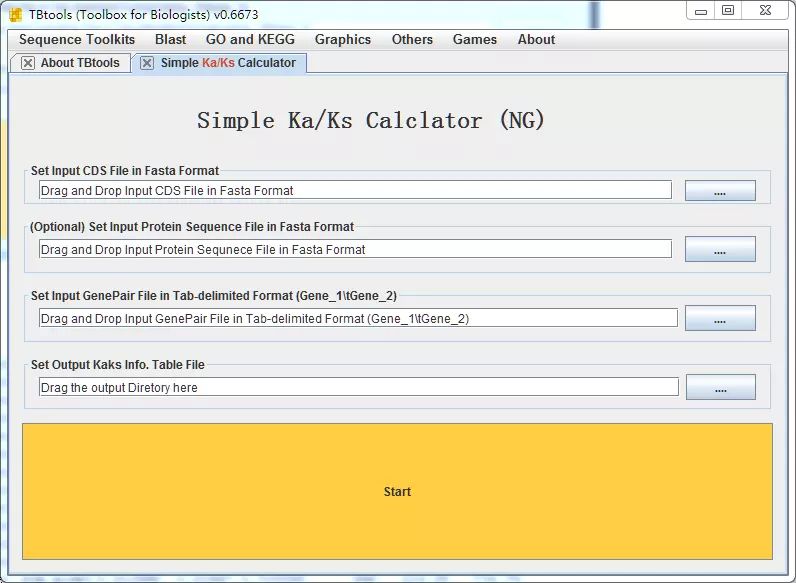Viewport: 796px width, 583px height.
Task: Switch to the About TBtools tab
Action: coord(79,63)
